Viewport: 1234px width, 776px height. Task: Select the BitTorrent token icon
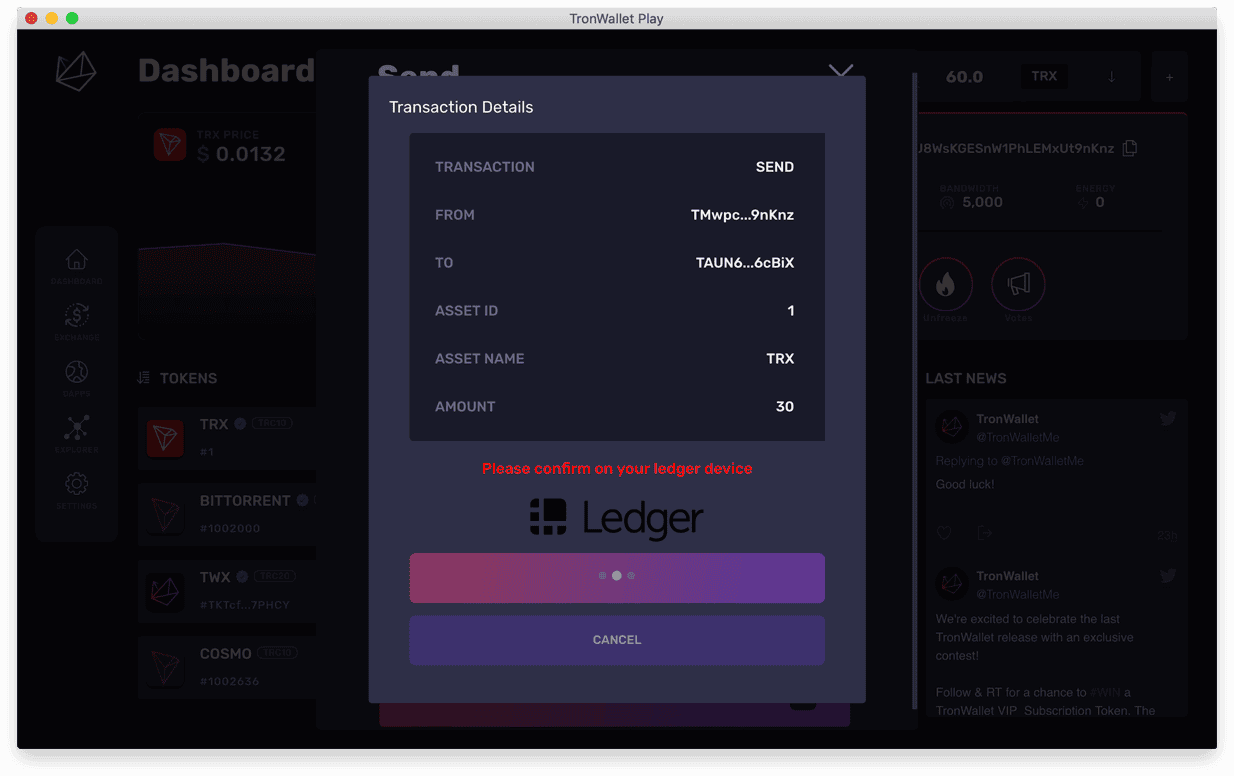coord(165,514)
